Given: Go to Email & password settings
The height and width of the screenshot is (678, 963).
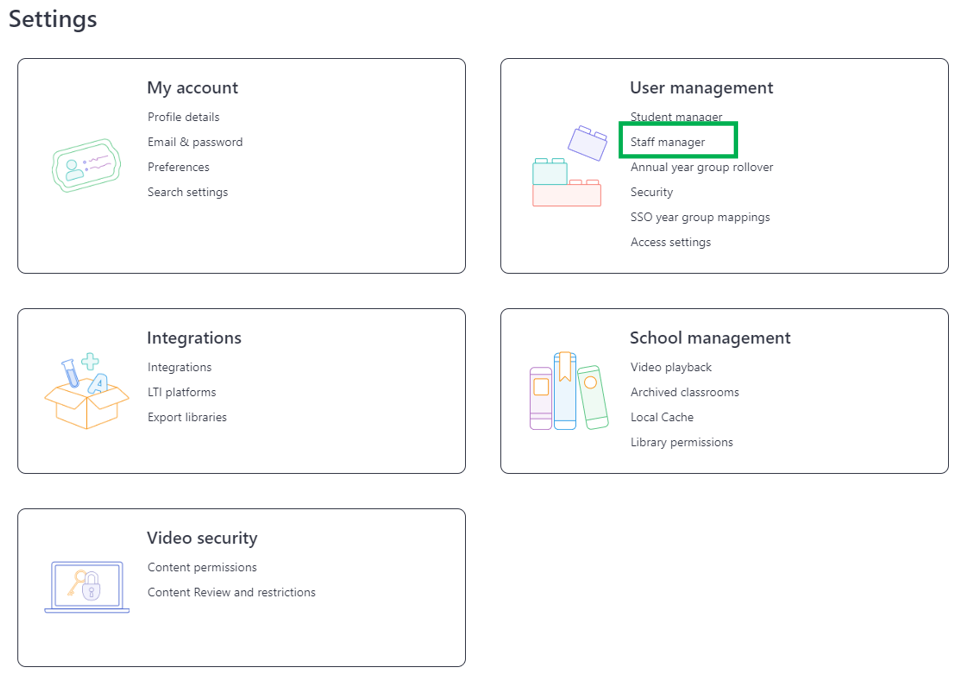Looking at the screenshot, I should (x=195, y=142).
